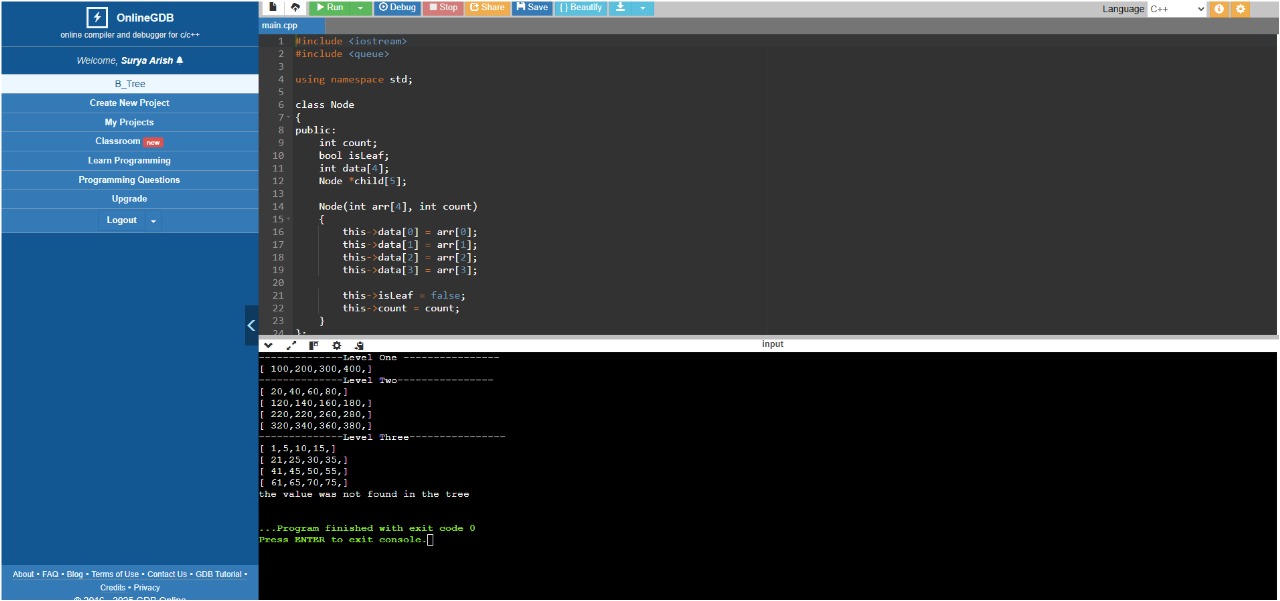Click the Terms of Use footer link

(115, 574)
